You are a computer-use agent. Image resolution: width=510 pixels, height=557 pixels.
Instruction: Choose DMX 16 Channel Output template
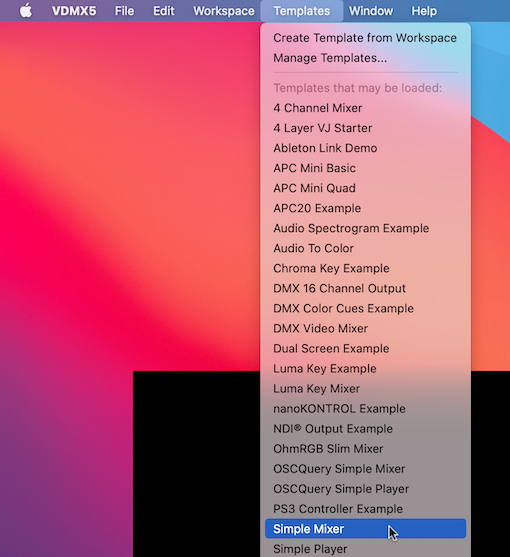tap(365, 288)
